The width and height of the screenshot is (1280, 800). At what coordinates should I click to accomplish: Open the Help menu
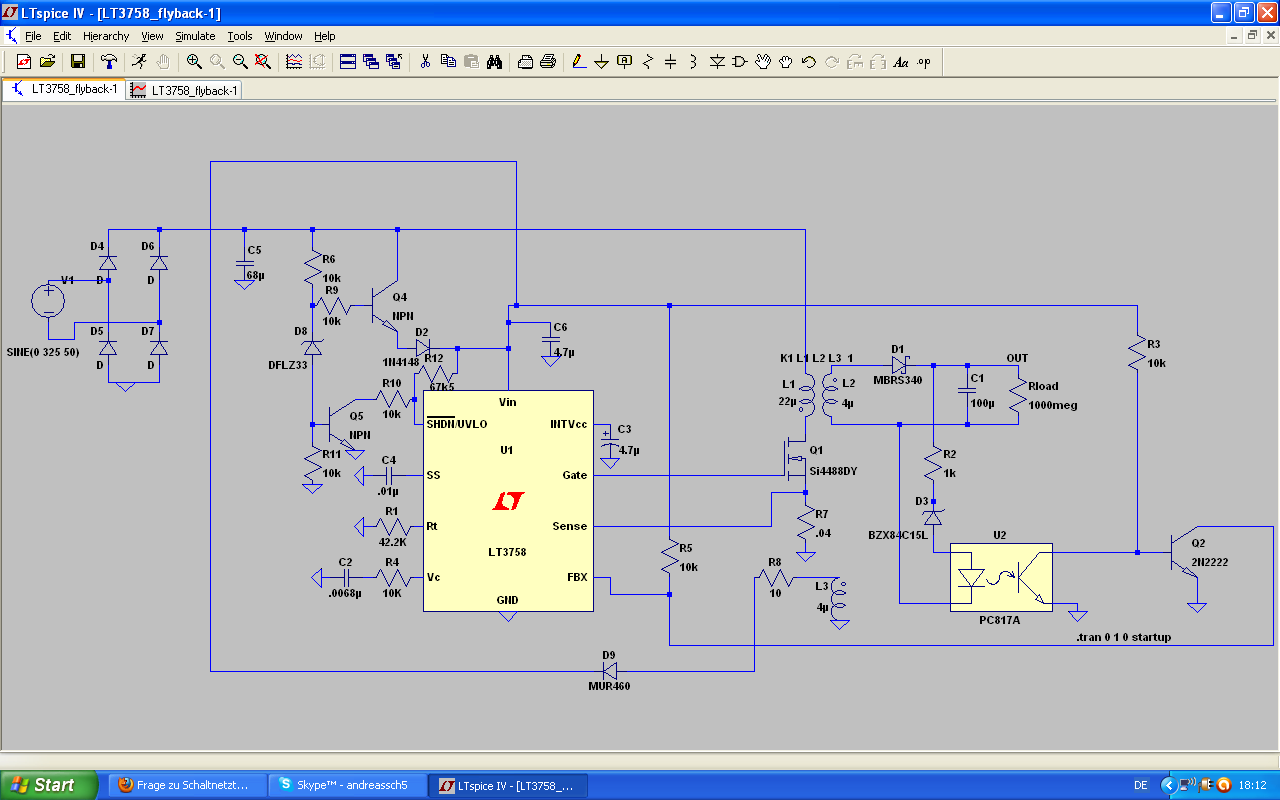pyautogui.click(x=325, y=36)
